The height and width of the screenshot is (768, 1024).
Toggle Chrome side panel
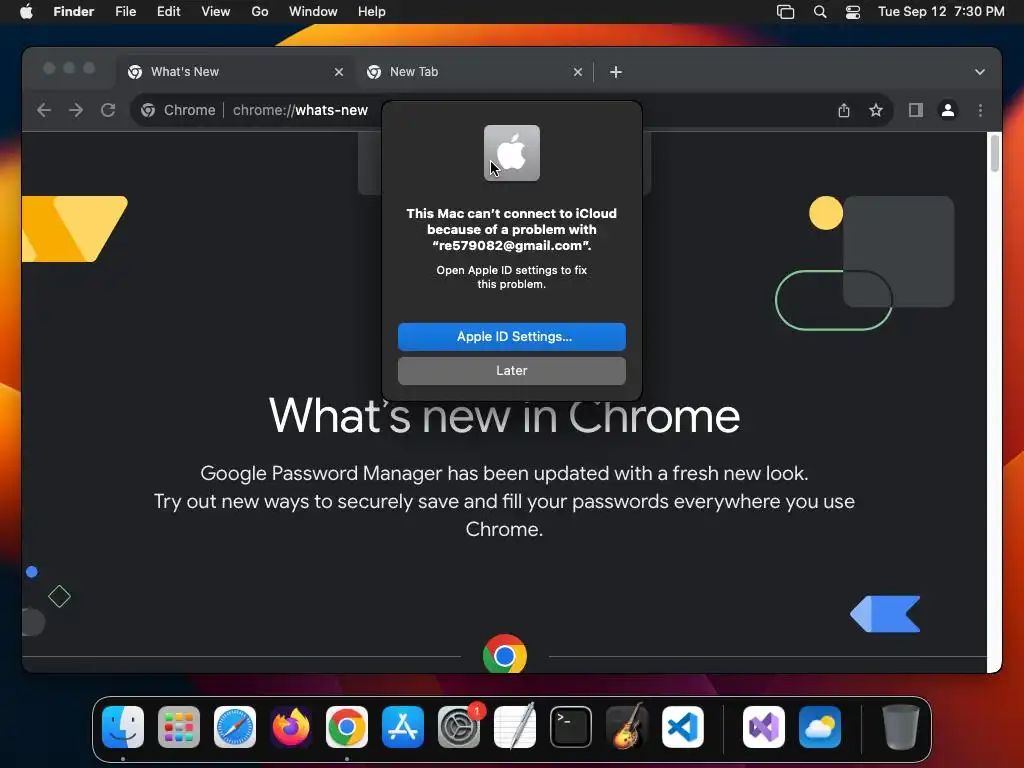[916, 110]
